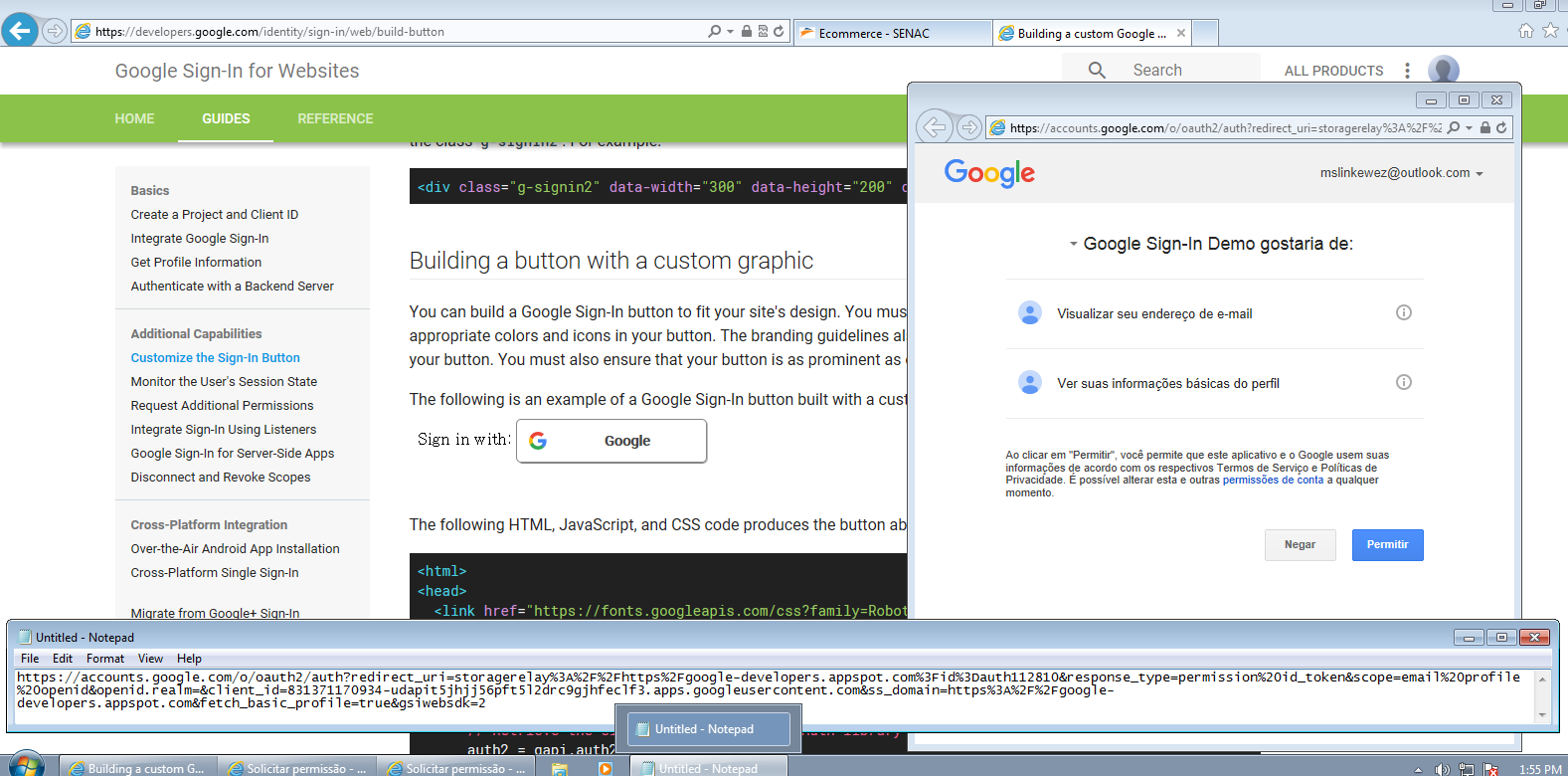Select the GUIDES navigation tab
Viewport: 1568px width, 776px height.
click(226, 118)
